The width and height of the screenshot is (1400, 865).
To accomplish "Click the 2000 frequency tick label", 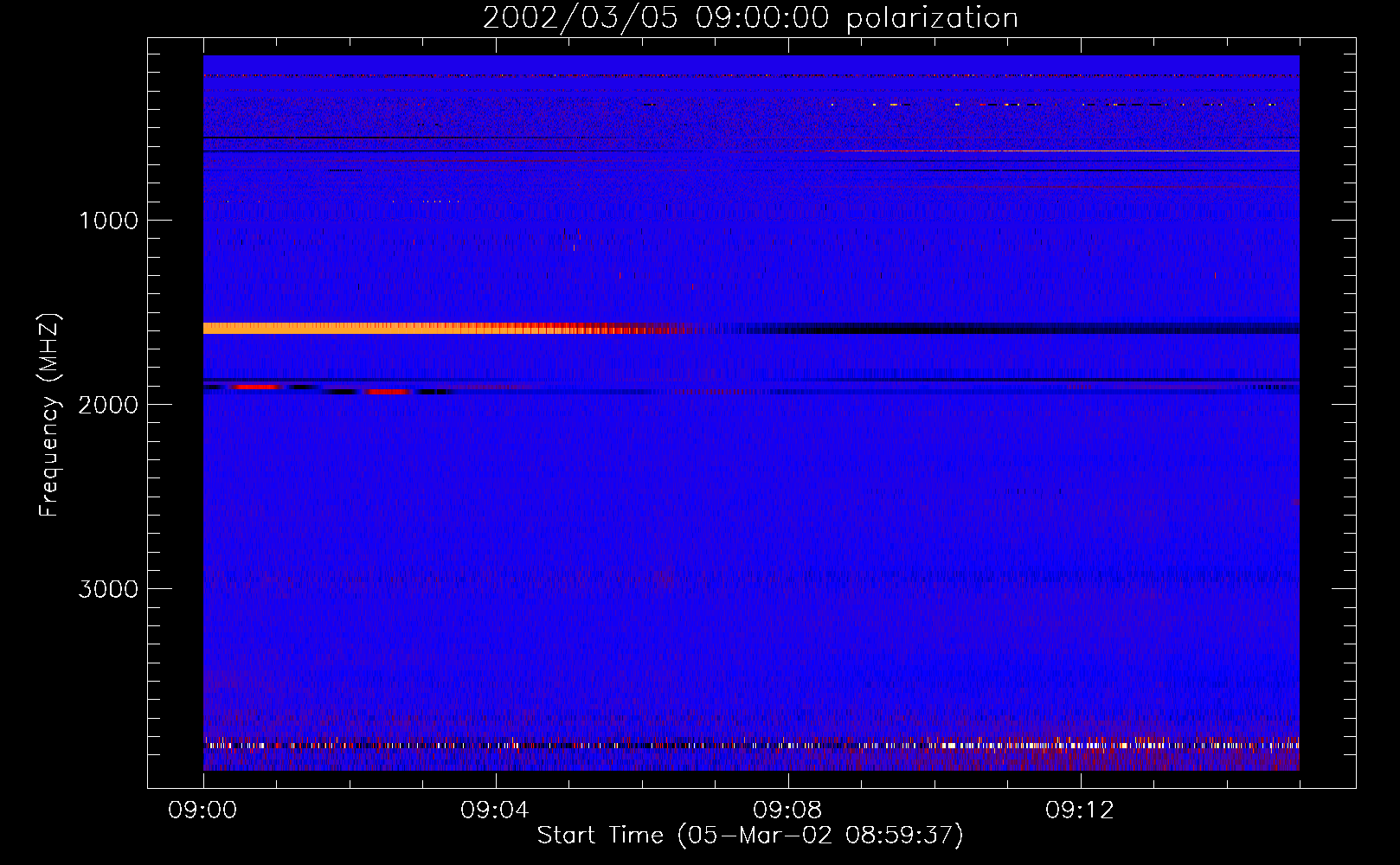I will [108, 405].
